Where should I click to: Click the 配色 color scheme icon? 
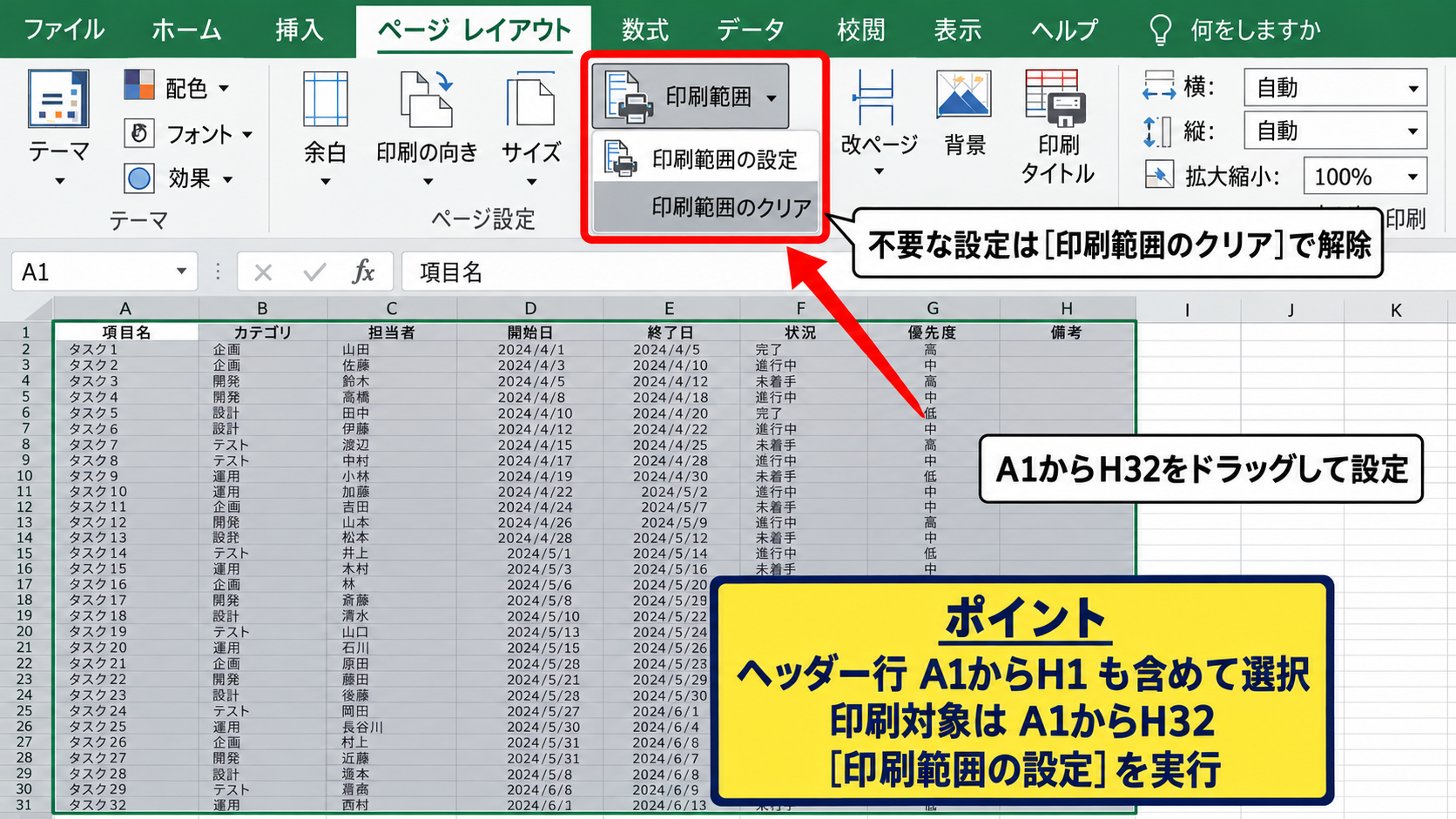pyautogui.click(x=139, y=86)
